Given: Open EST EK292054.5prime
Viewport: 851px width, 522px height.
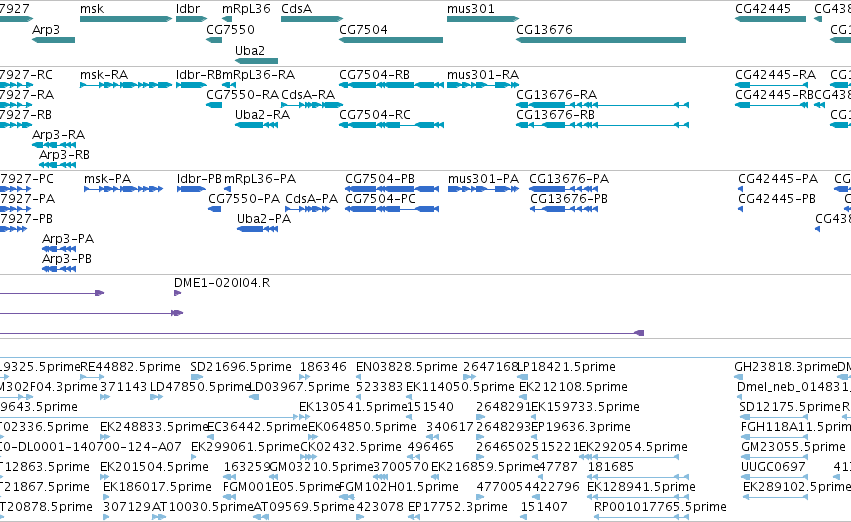Looking at the screenshot, I should [629, 457].
